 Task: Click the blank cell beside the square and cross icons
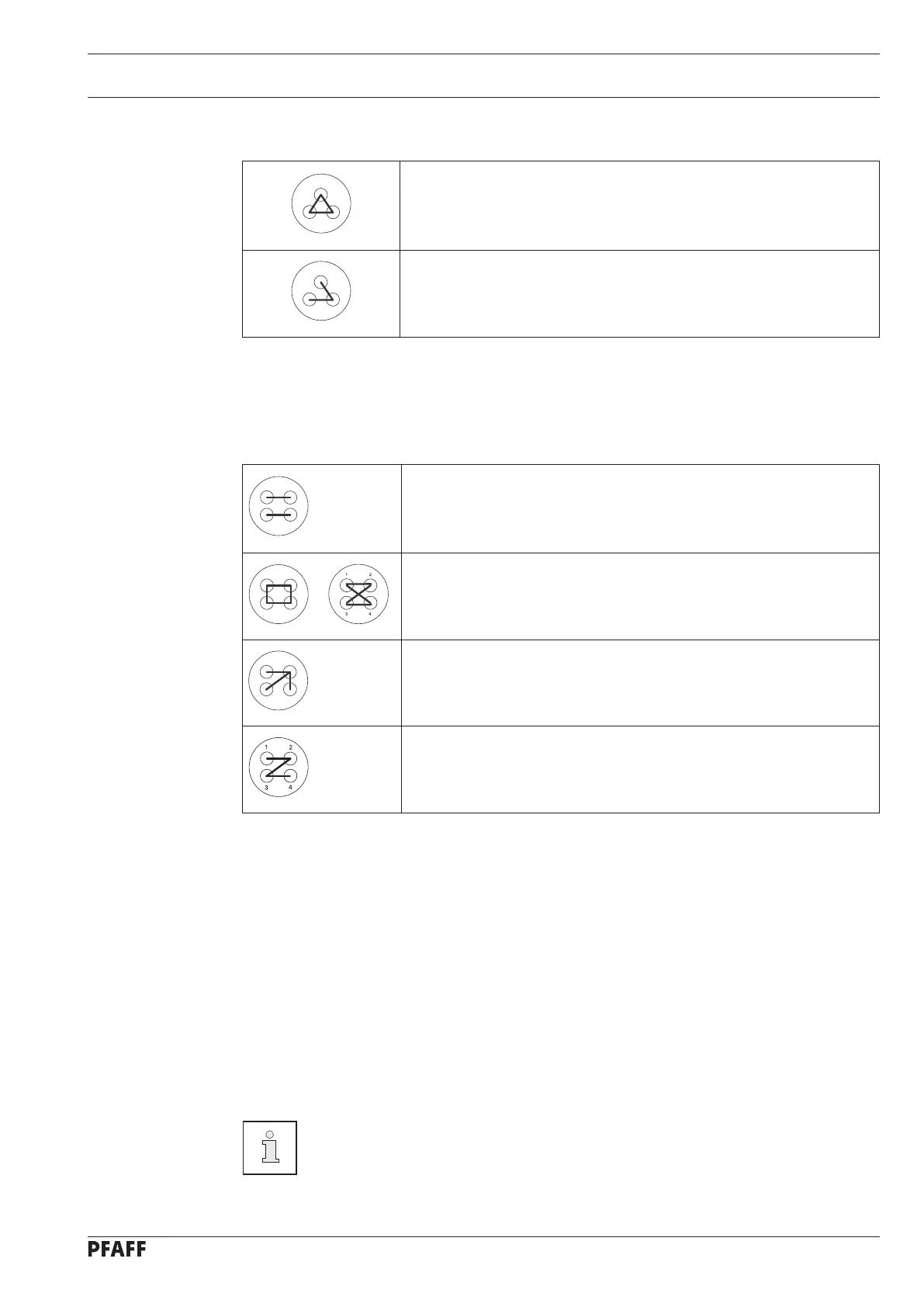(640, 596)
